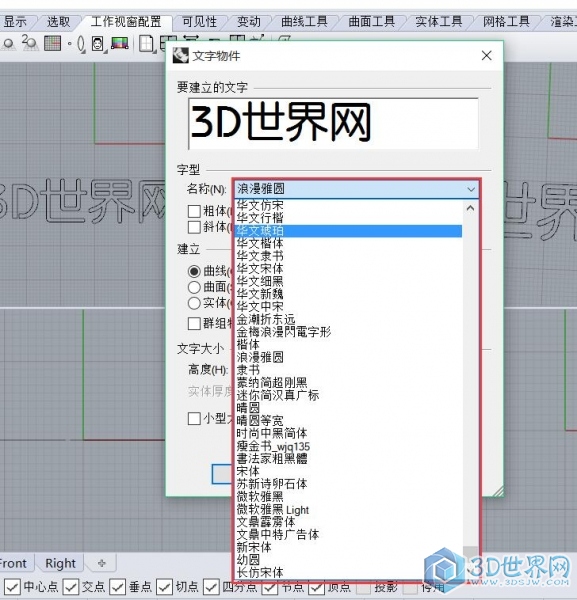Screen dimensions: 577x600
Task: Toggle the 交点 osnap checkbox
Action: pos(70,587)
